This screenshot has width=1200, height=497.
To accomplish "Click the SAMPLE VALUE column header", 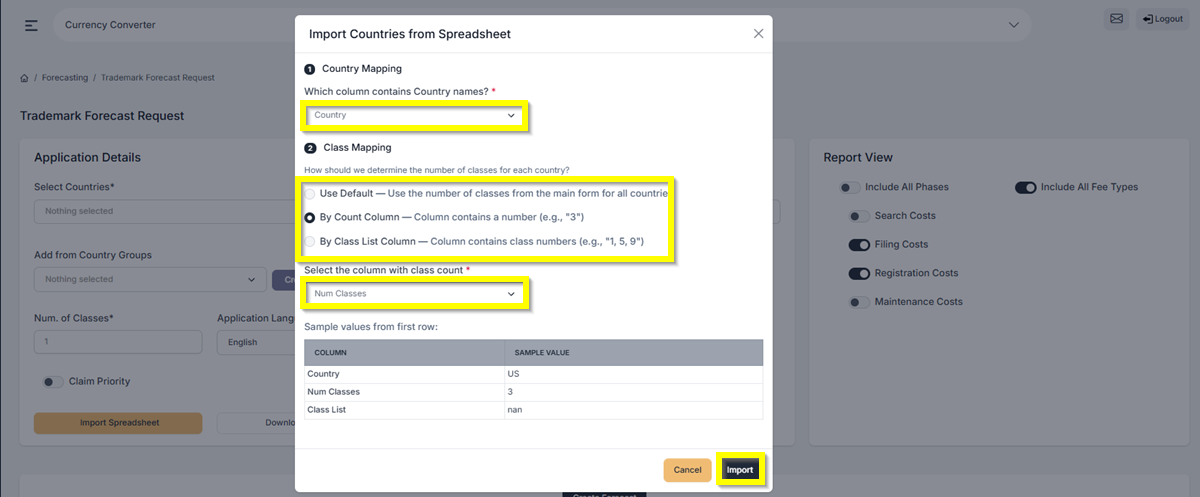I will [634, 353].
